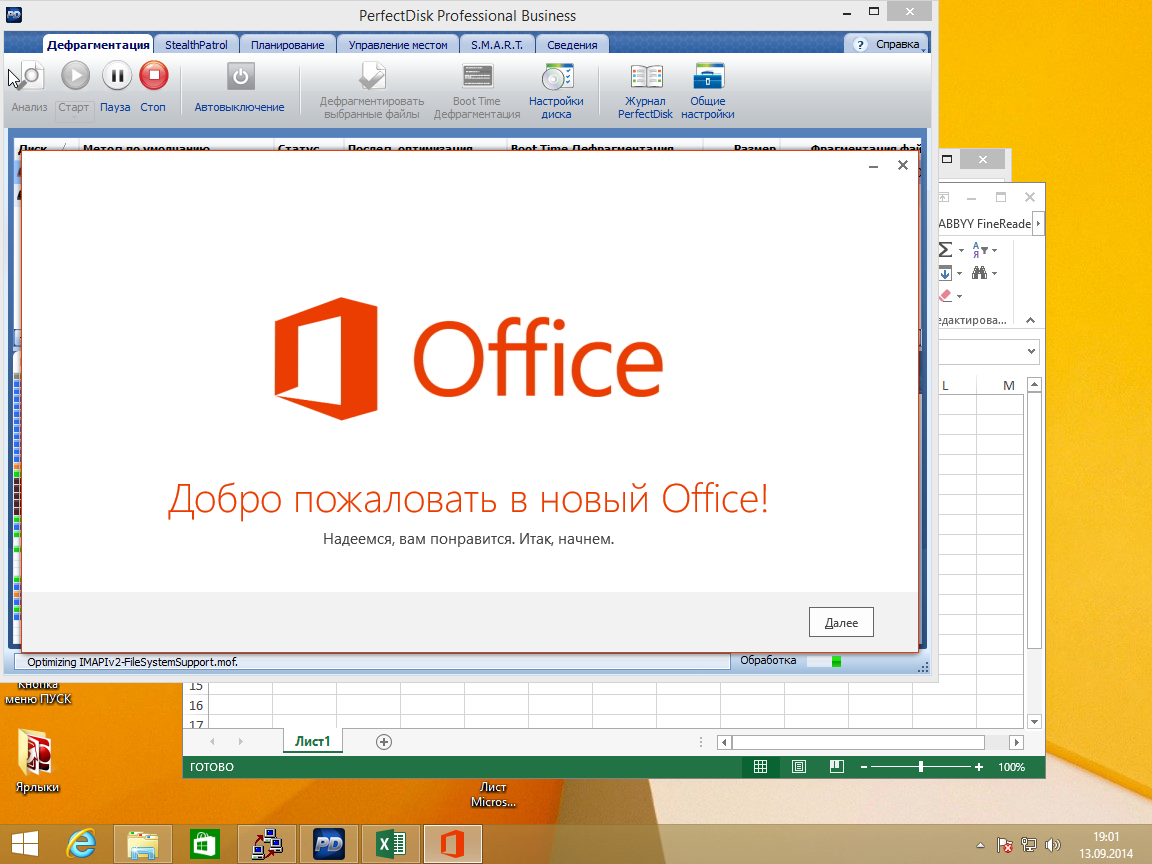The image size is (1152, 864).
Task: Select the ABBYY FineReader ribbon tab
Action: [x=984, y=223]
